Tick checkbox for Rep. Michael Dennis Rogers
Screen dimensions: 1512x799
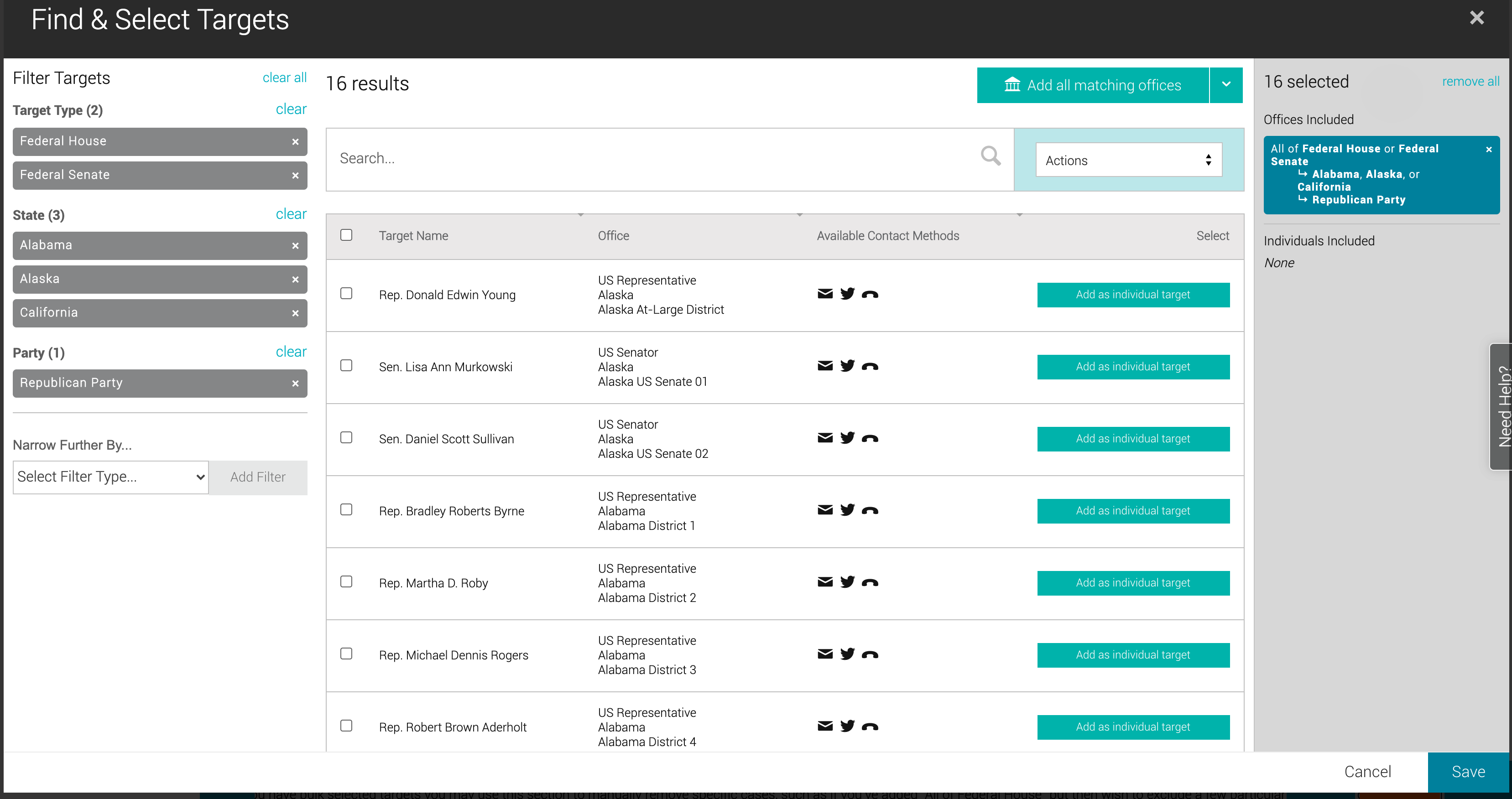tap(346, 654)
